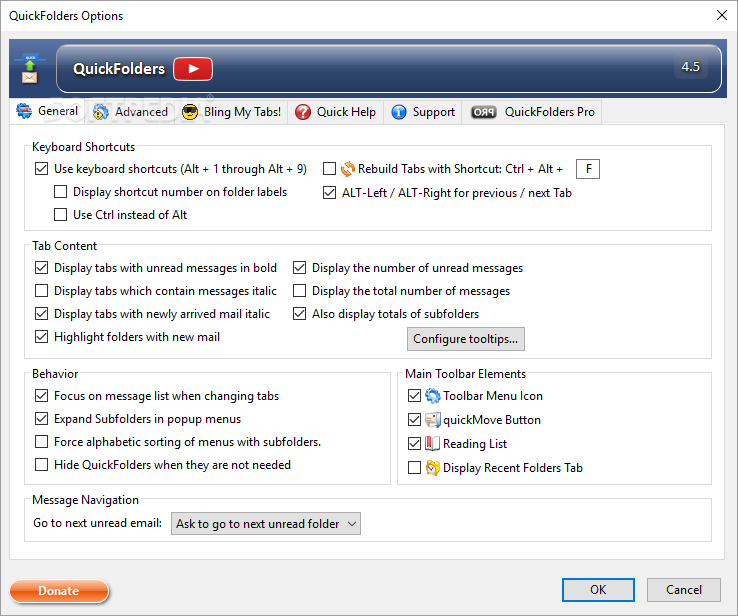Close the QuickFolders Options window

point(722,16)
